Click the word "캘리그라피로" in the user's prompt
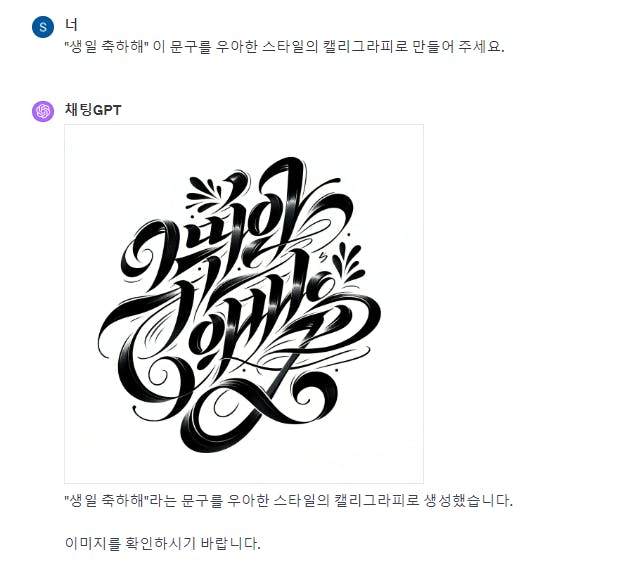This screenshot has width=634, height=562. tap(365, 47)
